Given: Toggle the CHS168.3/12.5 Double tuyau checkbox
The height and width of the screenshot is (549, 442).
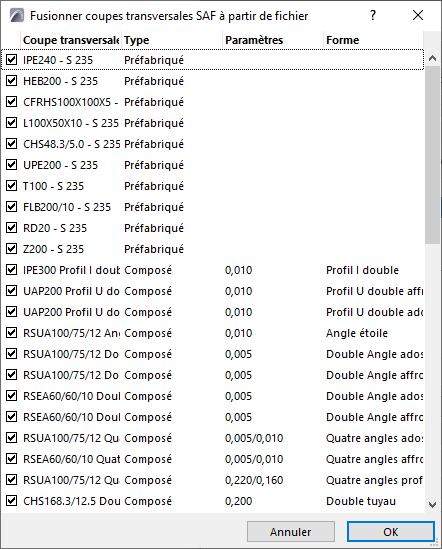Looking at the screenshot, I should (12, 501).
